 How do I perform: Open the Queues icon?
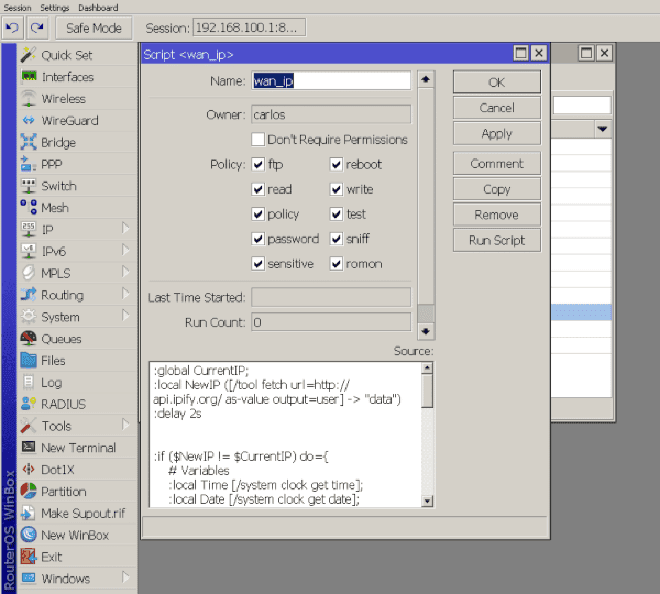point(29,338)
